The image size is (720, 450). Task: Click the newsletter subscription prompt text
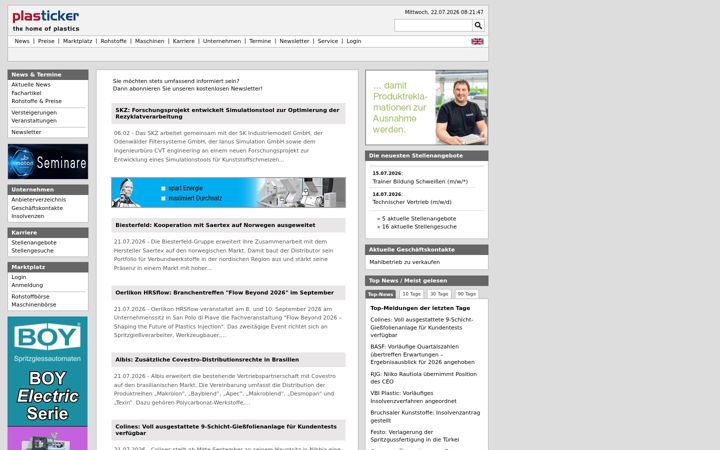click(187, 85)
